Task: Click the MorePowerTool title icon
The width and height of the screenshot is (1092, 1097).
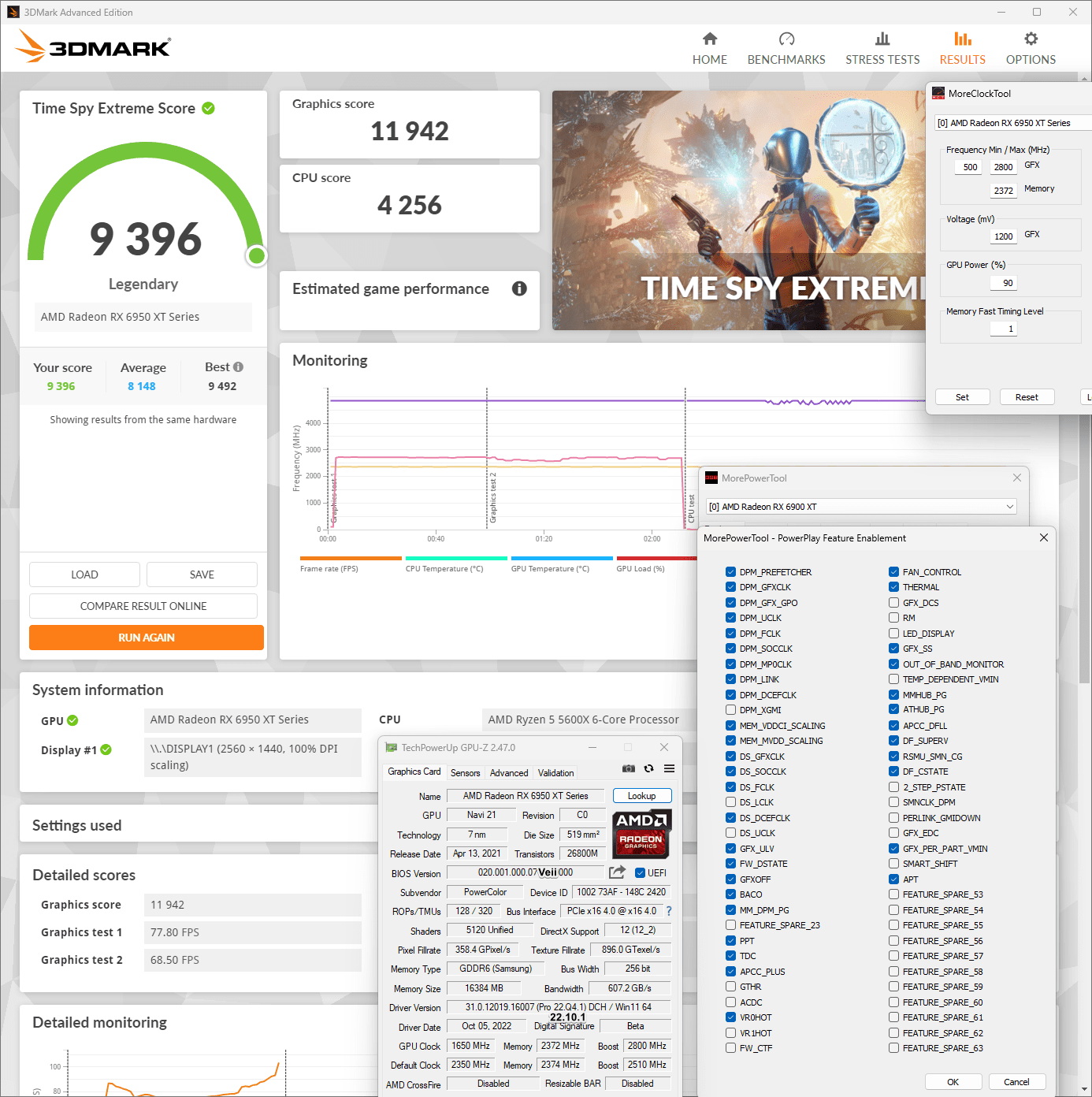Action: [x=711, y=478]
